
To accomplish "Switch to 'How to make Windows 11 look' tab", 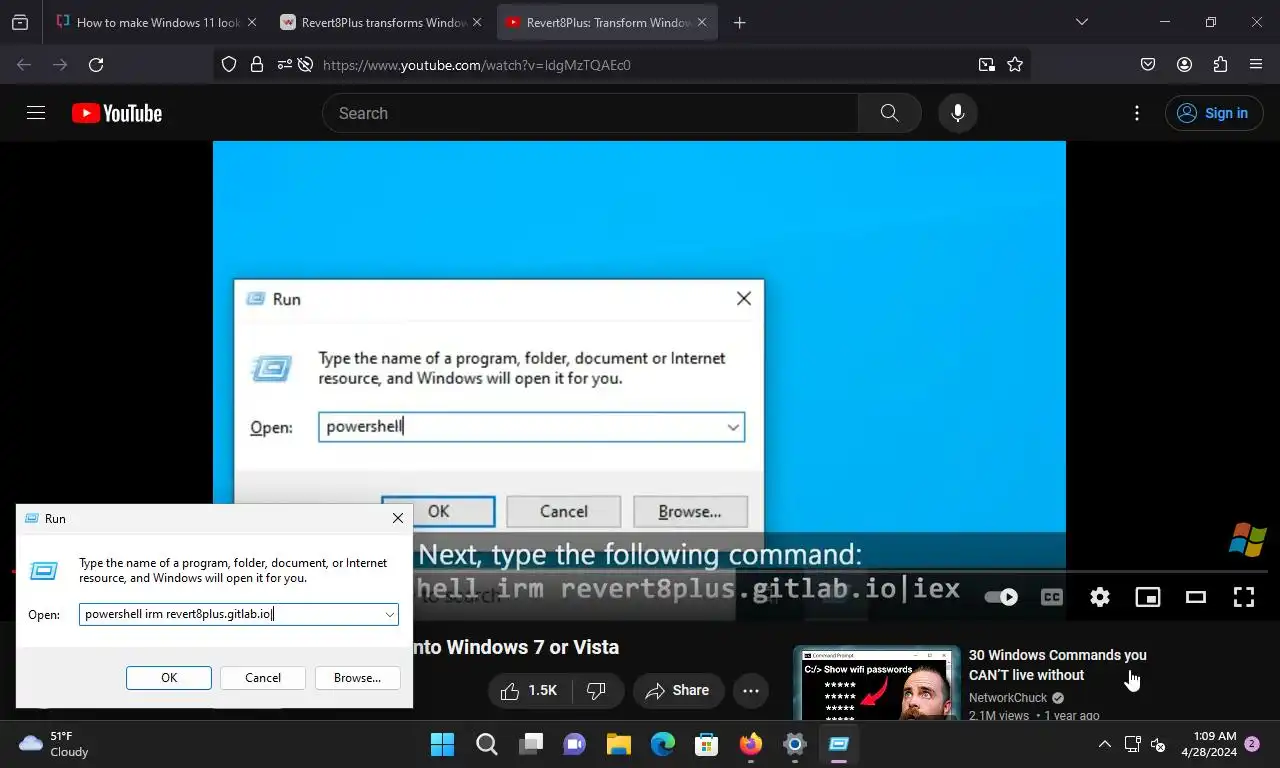I will click(x=156, y=22).
